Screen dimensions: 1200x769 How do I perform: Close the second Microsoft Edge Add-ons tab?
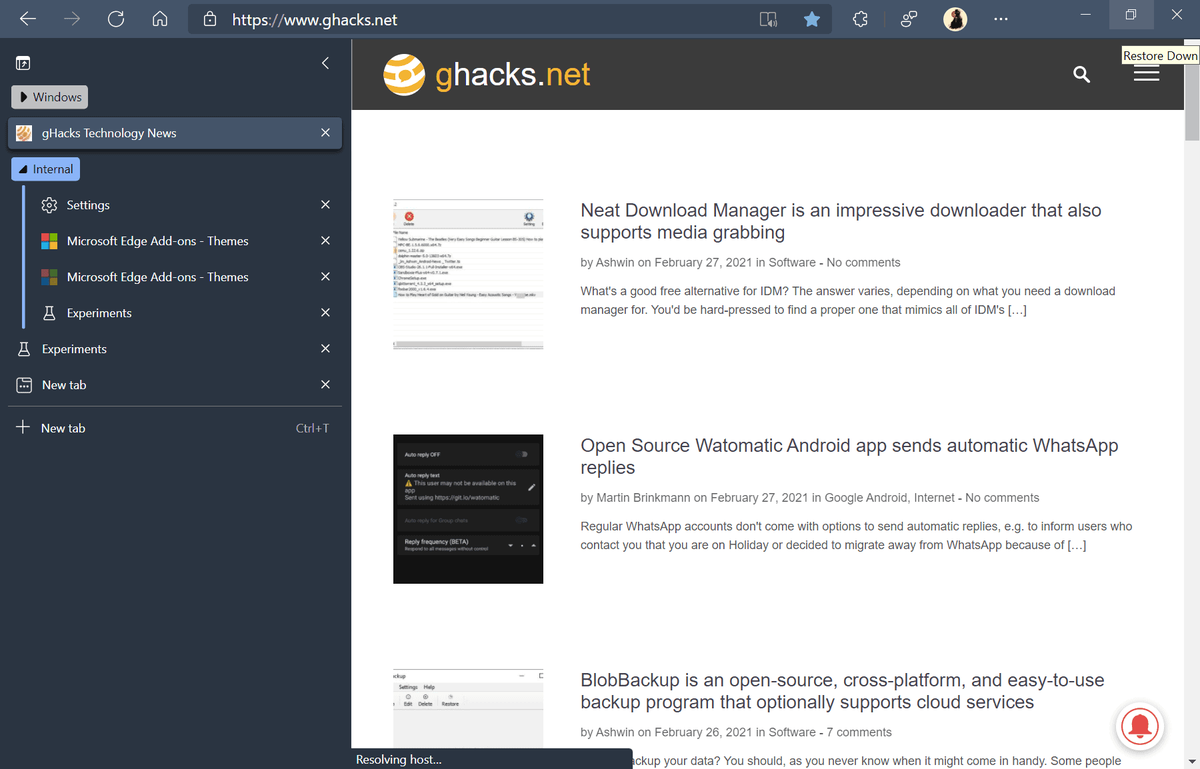point(325,277)
